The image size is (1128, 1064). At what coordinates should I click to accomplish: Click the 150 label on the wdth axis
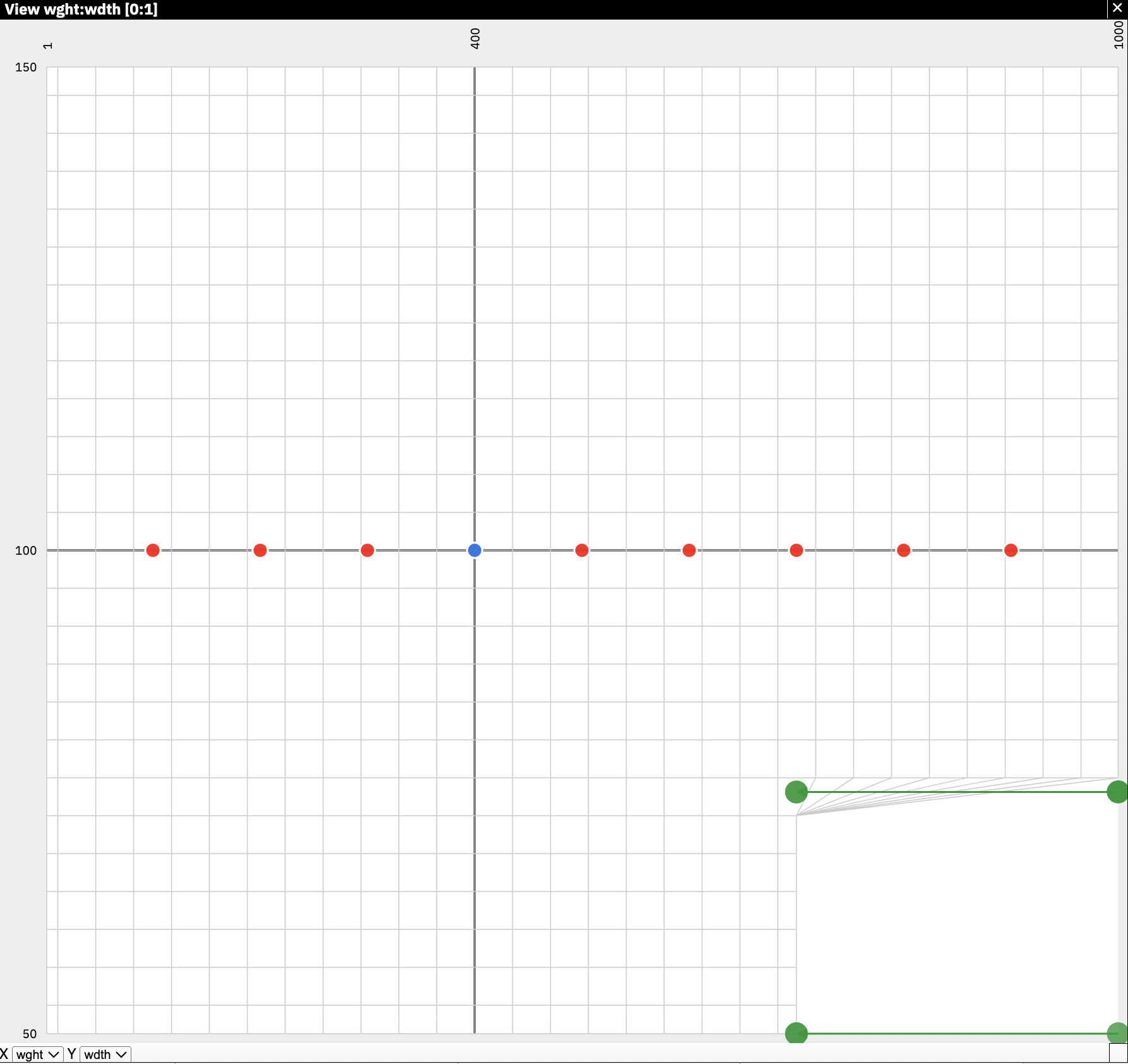point(26,67)
